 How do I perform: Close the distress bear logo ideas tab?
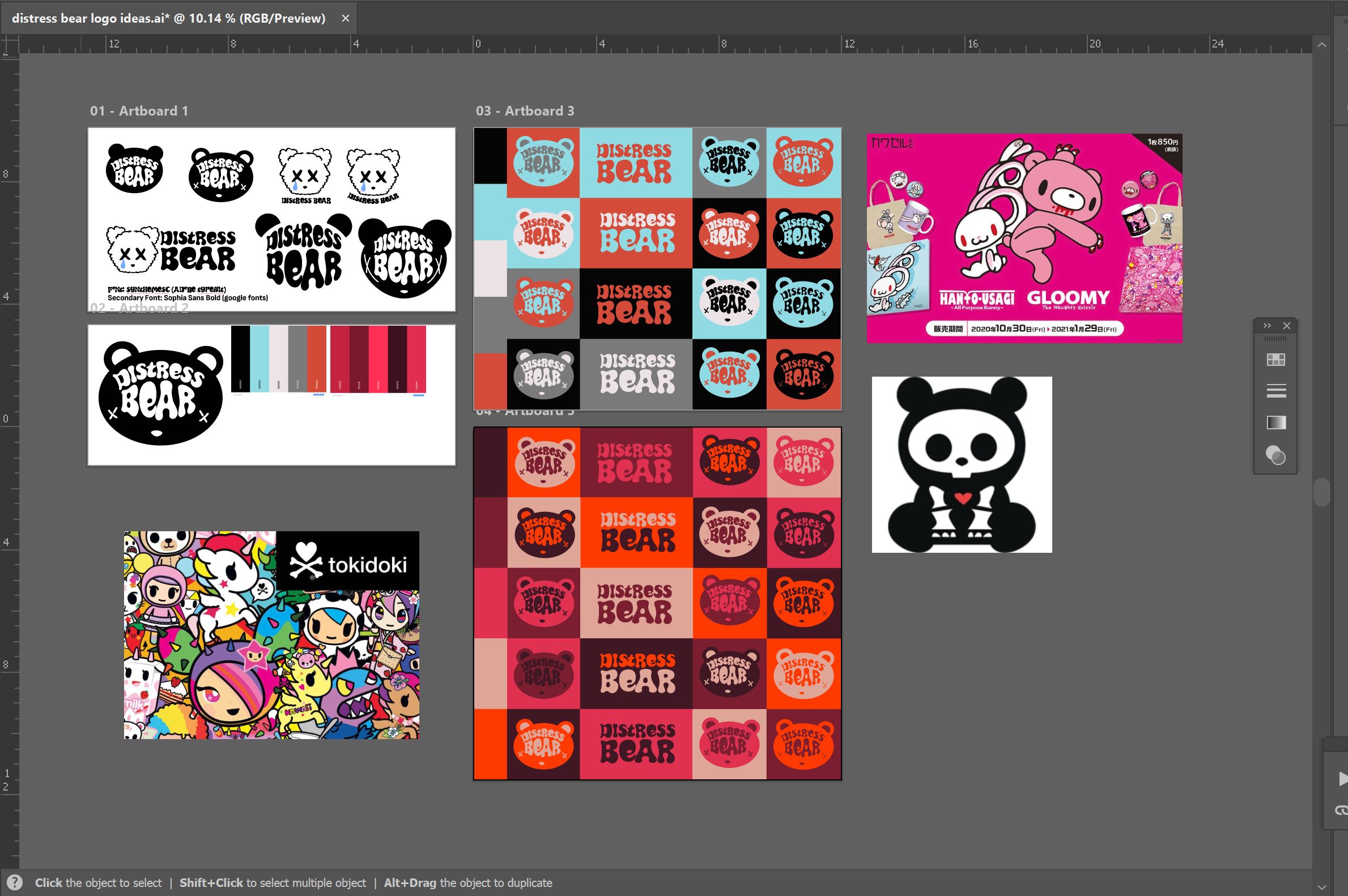pyautogui.click(x=345, y=18)
